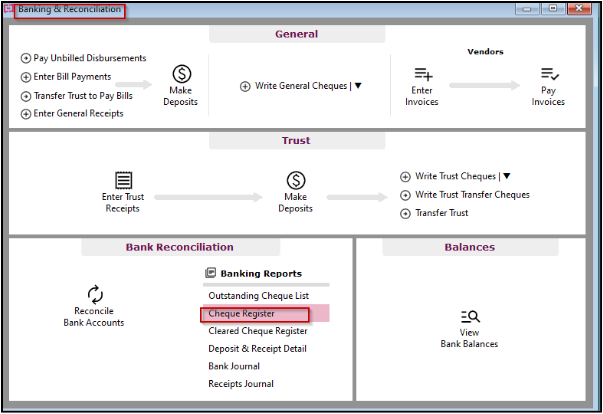
Task: Click the plus icon beside Enter Bill Payments
Action: click(x=25, y=77)
